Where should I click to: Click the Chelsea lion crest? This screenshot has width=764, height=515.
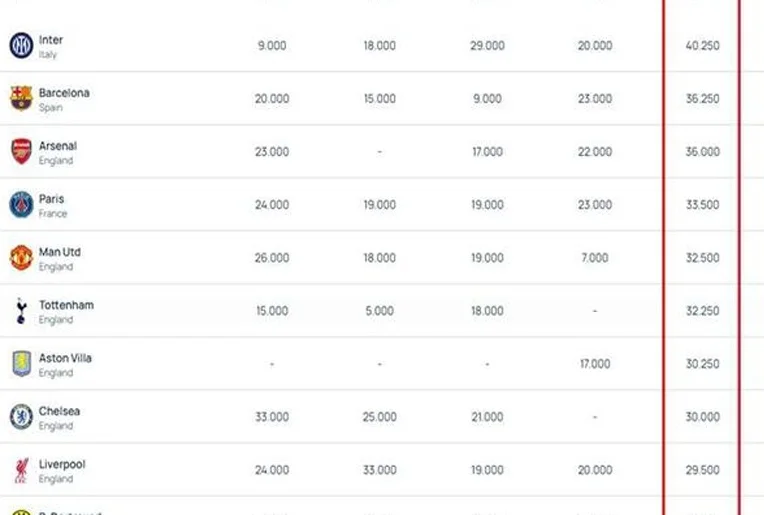(x=21, y=417)
